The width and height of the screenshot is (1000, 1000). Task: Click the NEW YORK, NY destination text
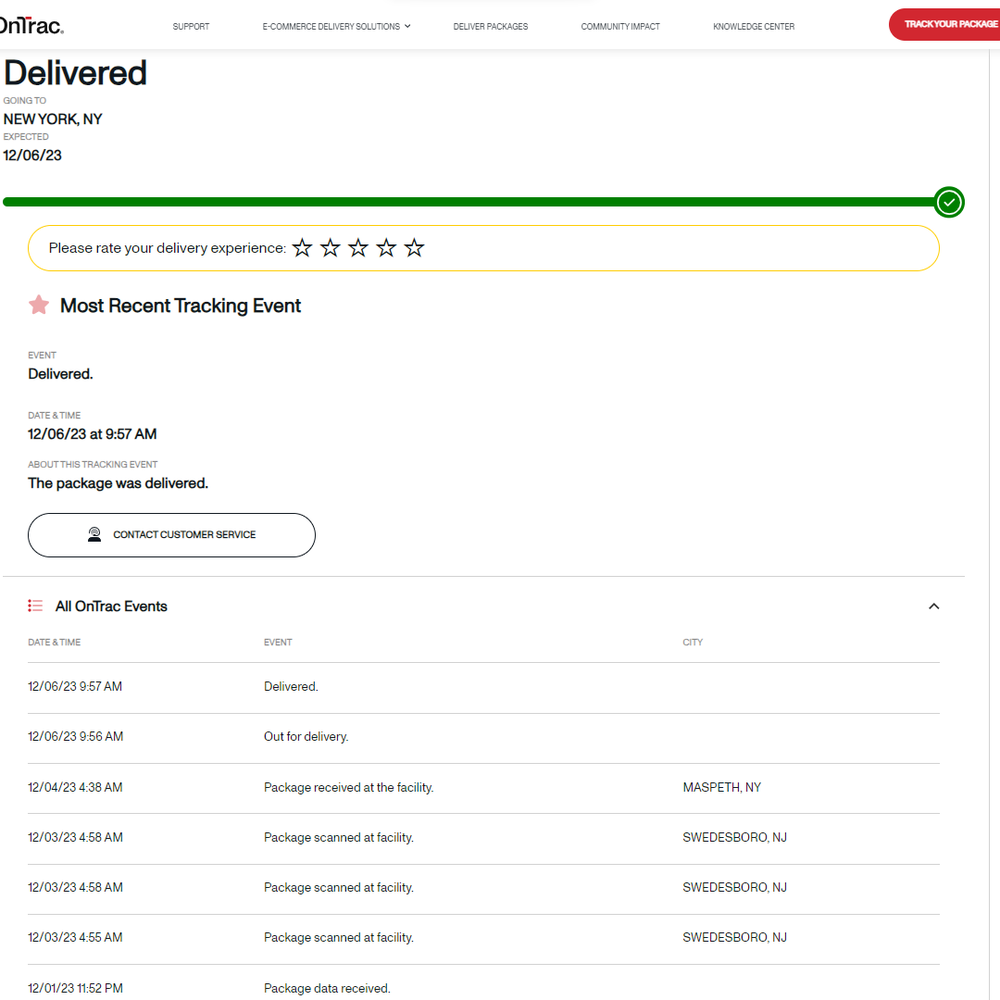tap(53, 119)
